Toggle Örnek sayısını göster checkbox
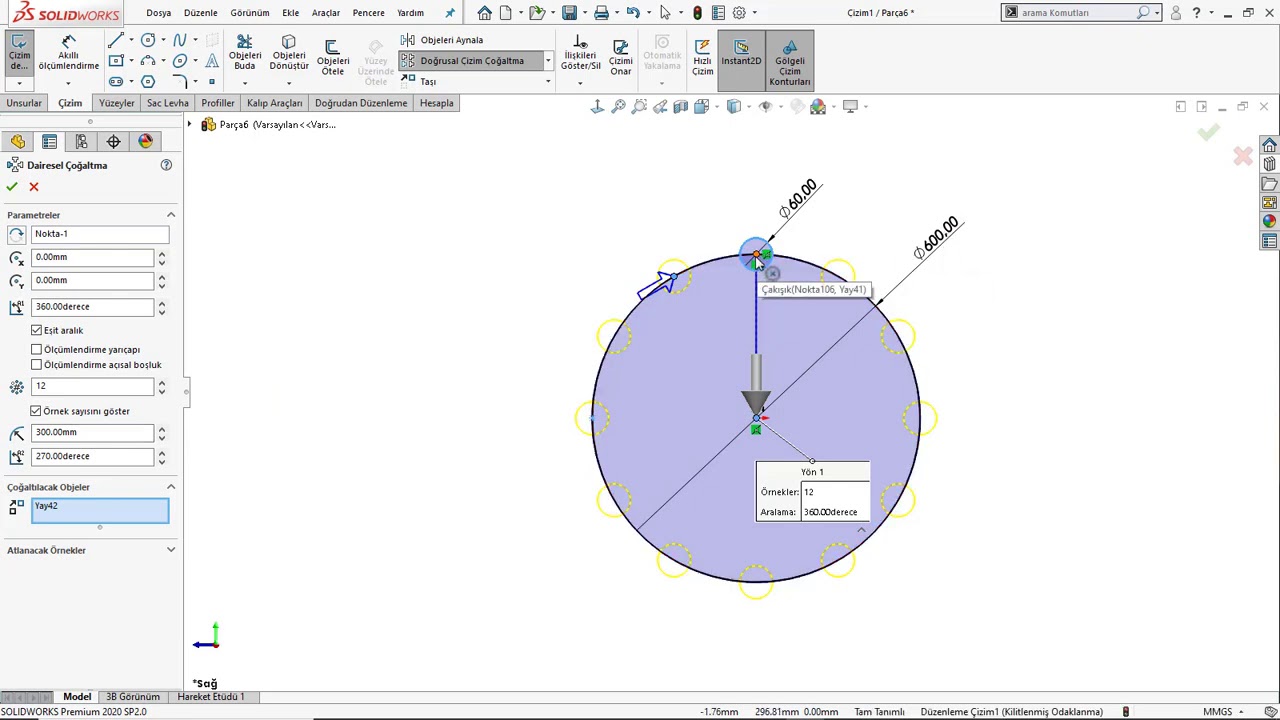 [x=37, y=411]
